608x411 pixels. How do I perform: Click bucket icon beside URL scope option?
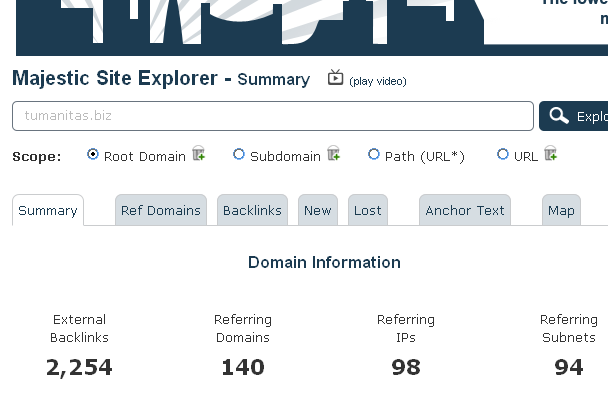(x=550, y=154)
